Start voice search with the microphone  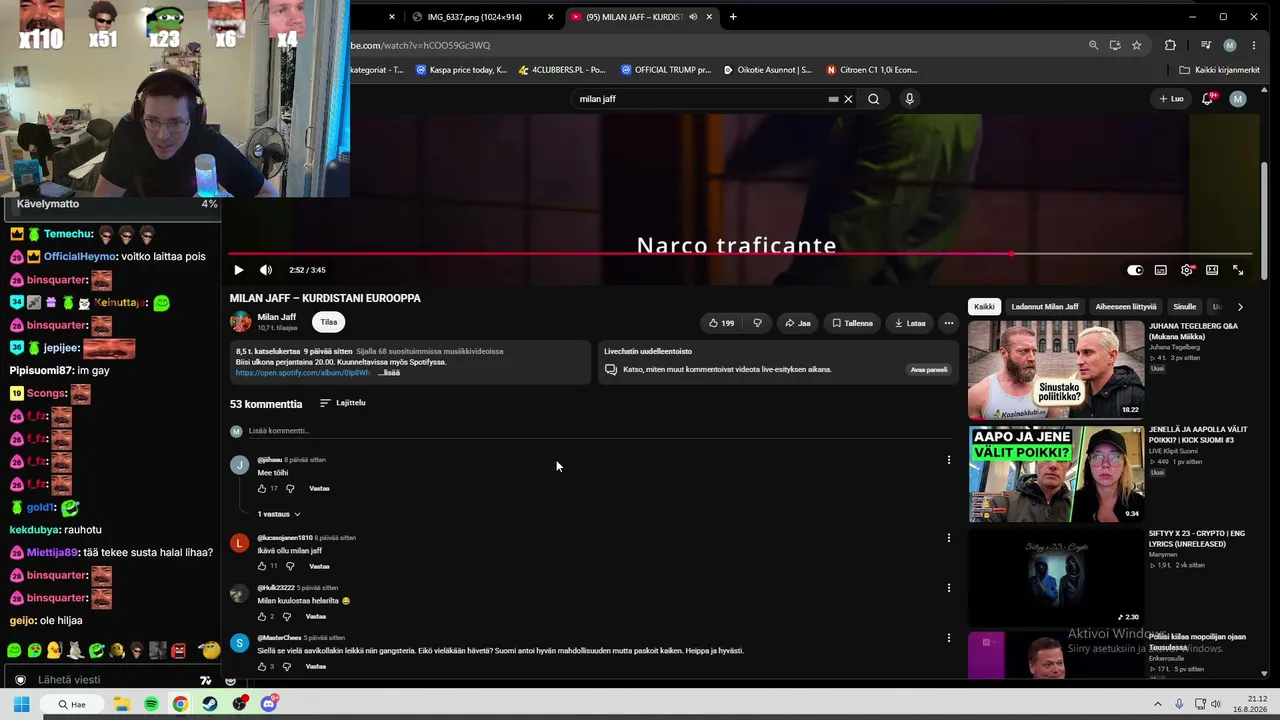(909, 99)
